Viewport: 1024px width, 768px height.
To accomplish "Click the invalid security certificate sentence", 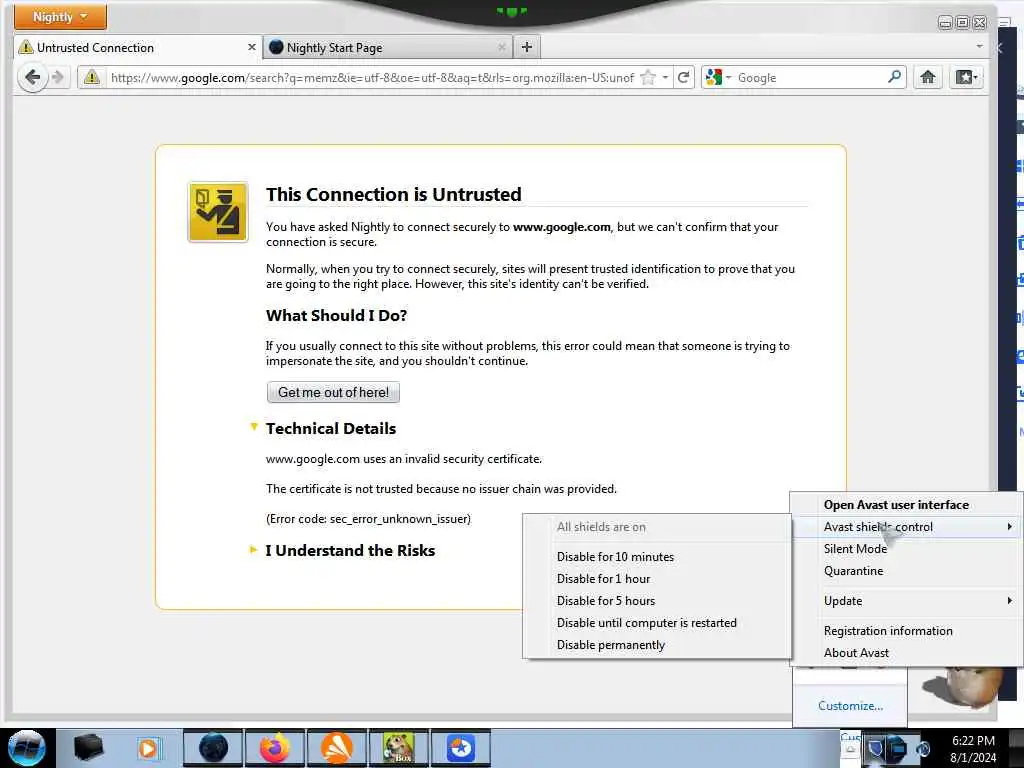I will pyautogui.click(x=404, y=458).
